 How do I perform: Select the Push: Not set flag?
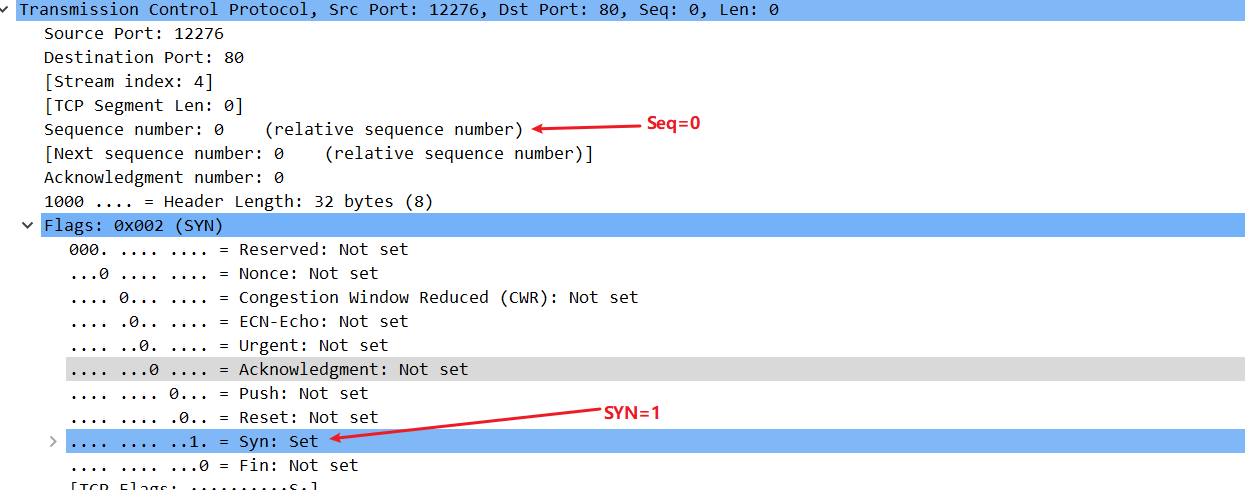[219, 393]
